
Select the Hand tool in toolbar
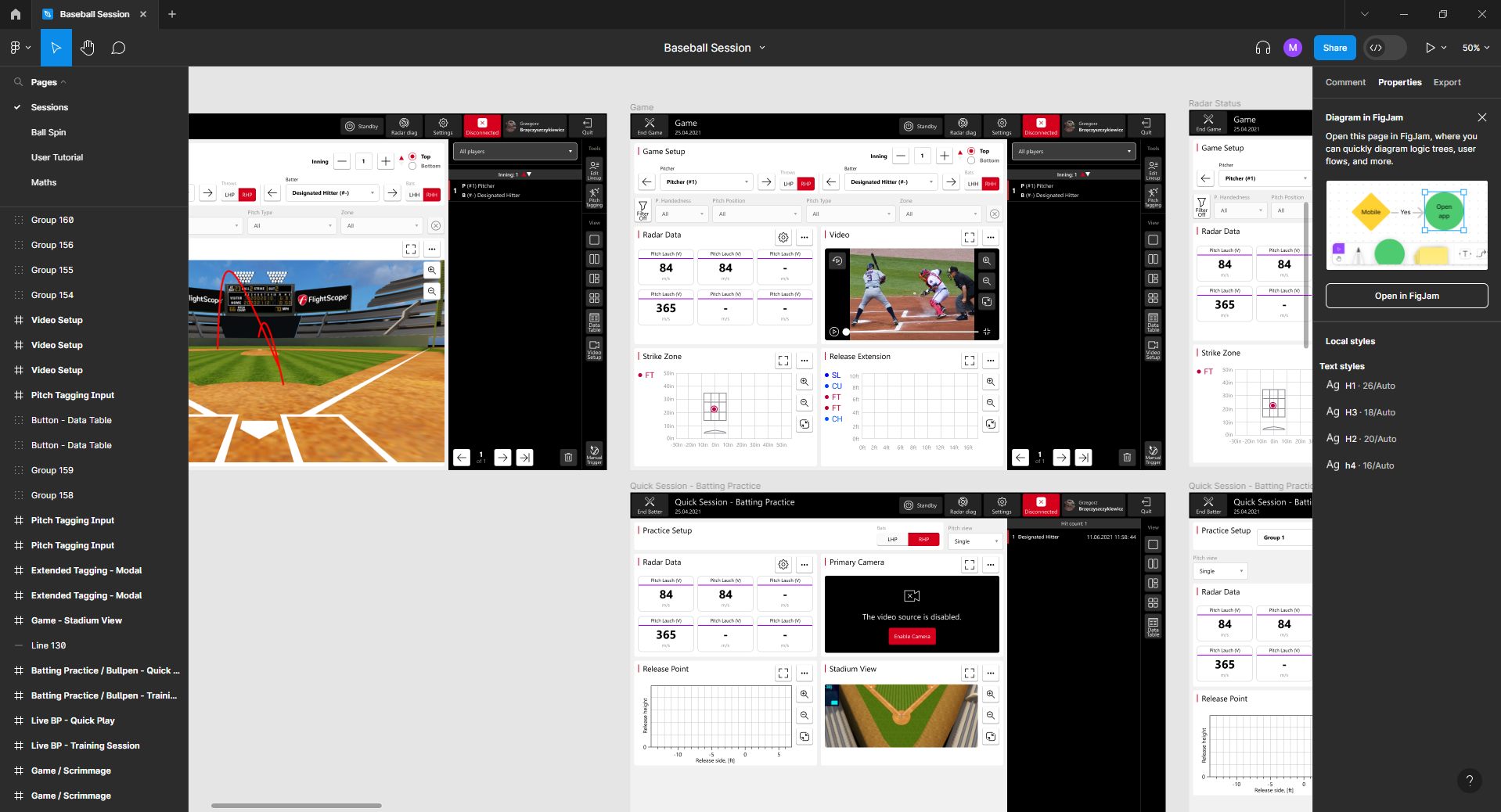(x=88, y=48)
